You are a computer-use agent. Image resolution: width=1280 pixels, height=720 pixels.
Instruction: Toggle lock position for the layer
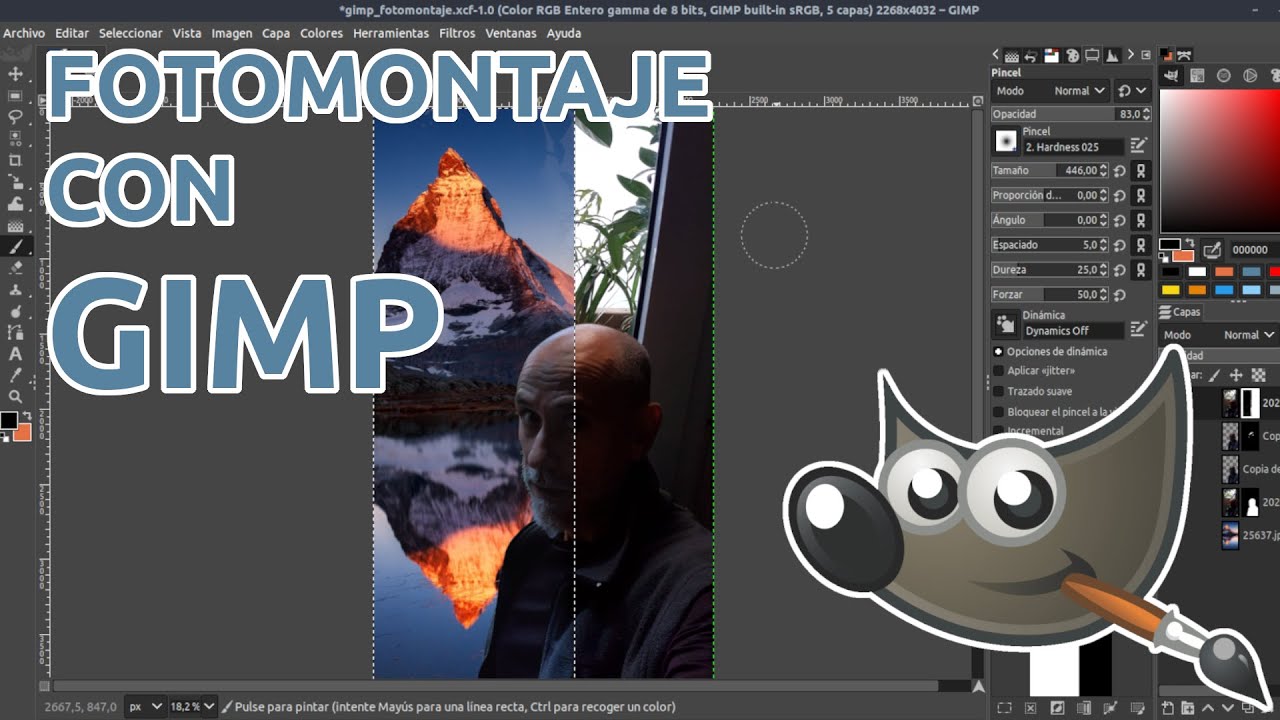tap(1237, 376)
